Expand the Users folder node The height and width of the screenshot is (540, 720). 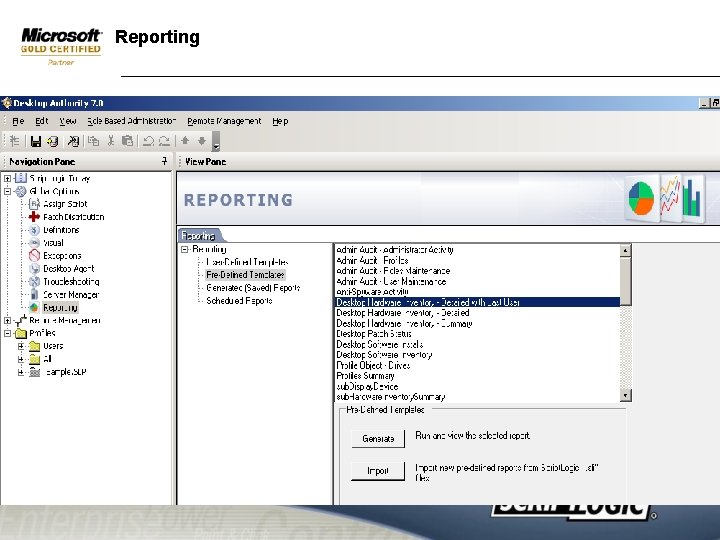[21, 346]
